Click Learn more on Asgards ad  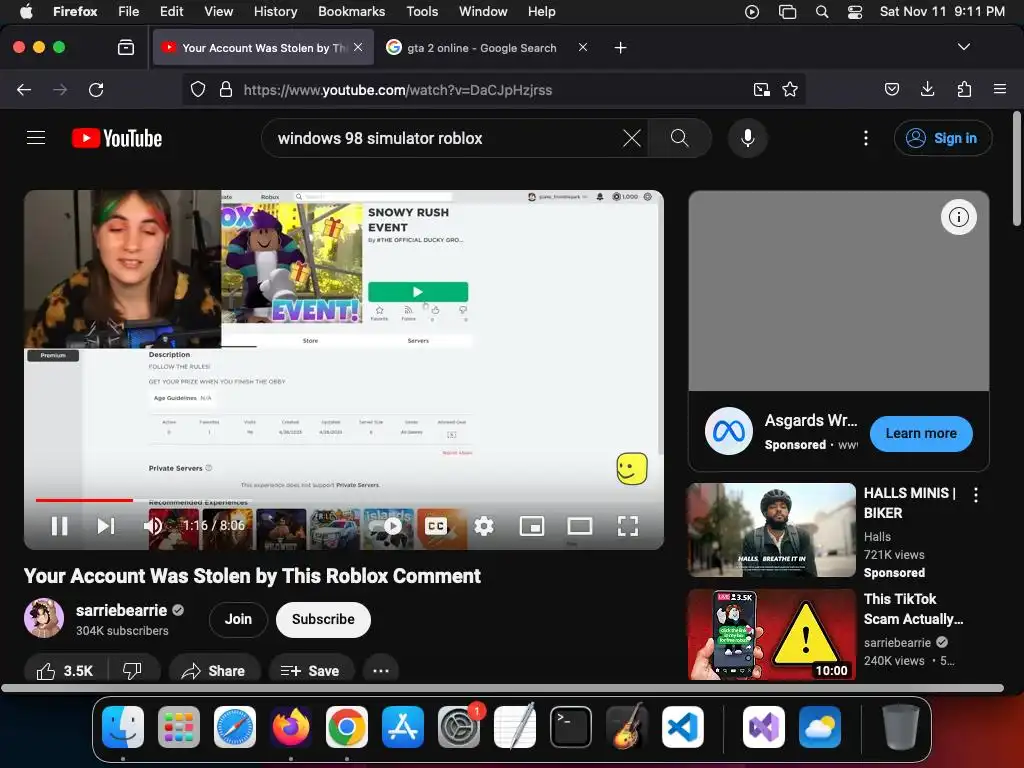[921, 433]
